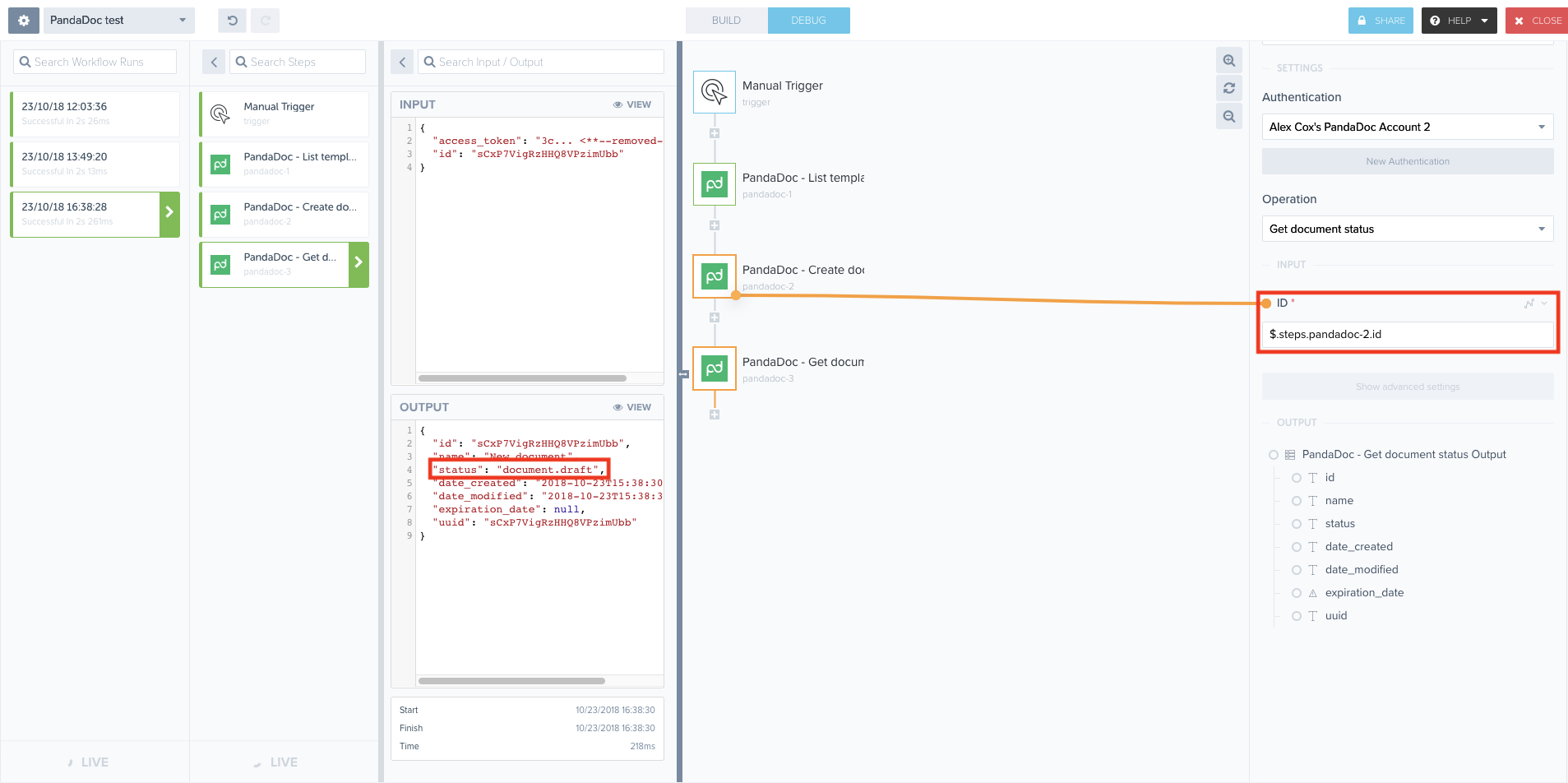
Task: Select the 23/10/18 16:38:28 workflow run
Action: pos(86,214)
